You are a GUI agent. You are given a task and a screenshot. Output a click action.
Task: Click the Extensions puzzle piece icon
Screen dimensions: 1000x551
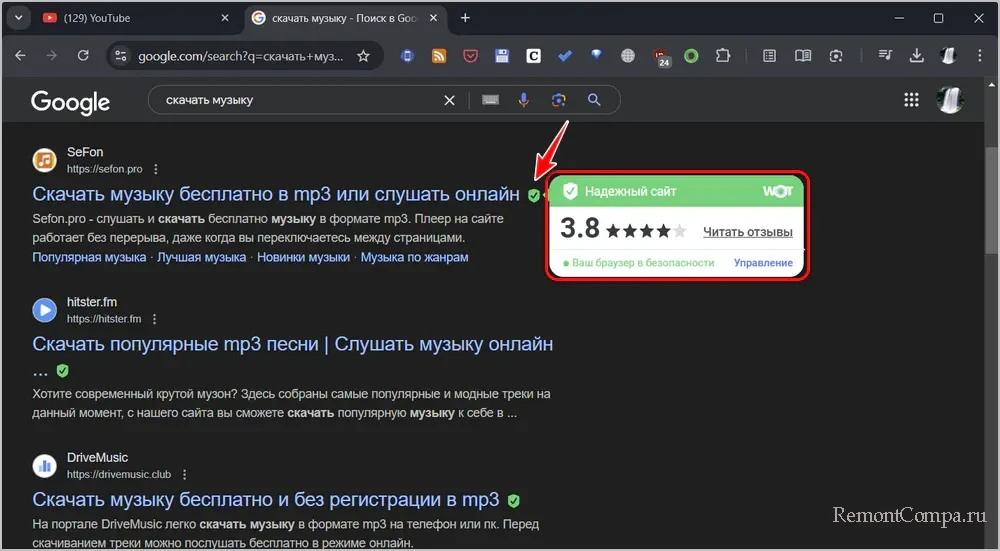click(x=722, y=56)
